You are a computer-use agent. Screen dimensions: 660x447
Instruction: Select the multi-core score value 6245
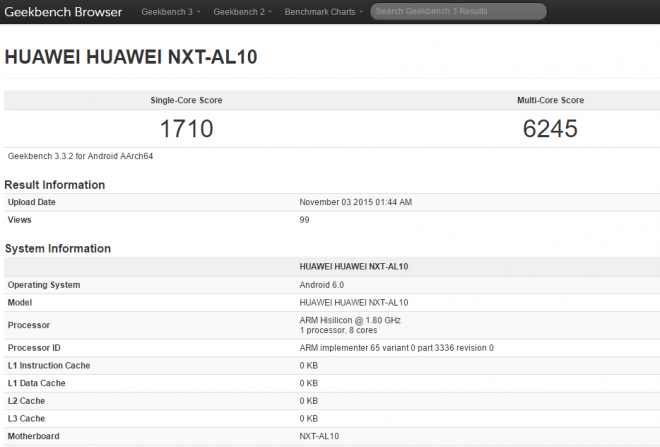tap(550, 128)
